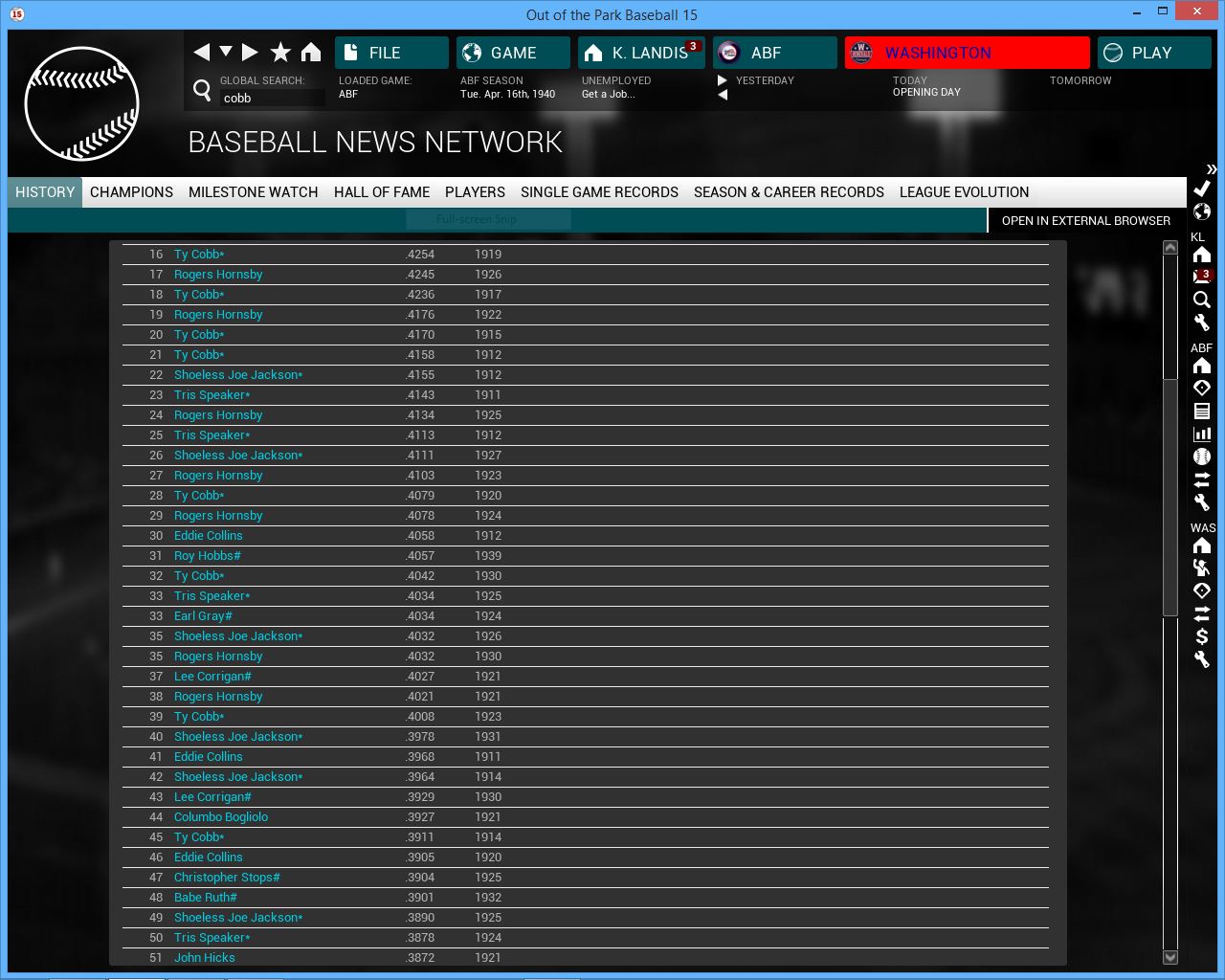Open the WAS transactions arrows icon
This screenshot has width=1225, height=980.
click(1202, 613)
